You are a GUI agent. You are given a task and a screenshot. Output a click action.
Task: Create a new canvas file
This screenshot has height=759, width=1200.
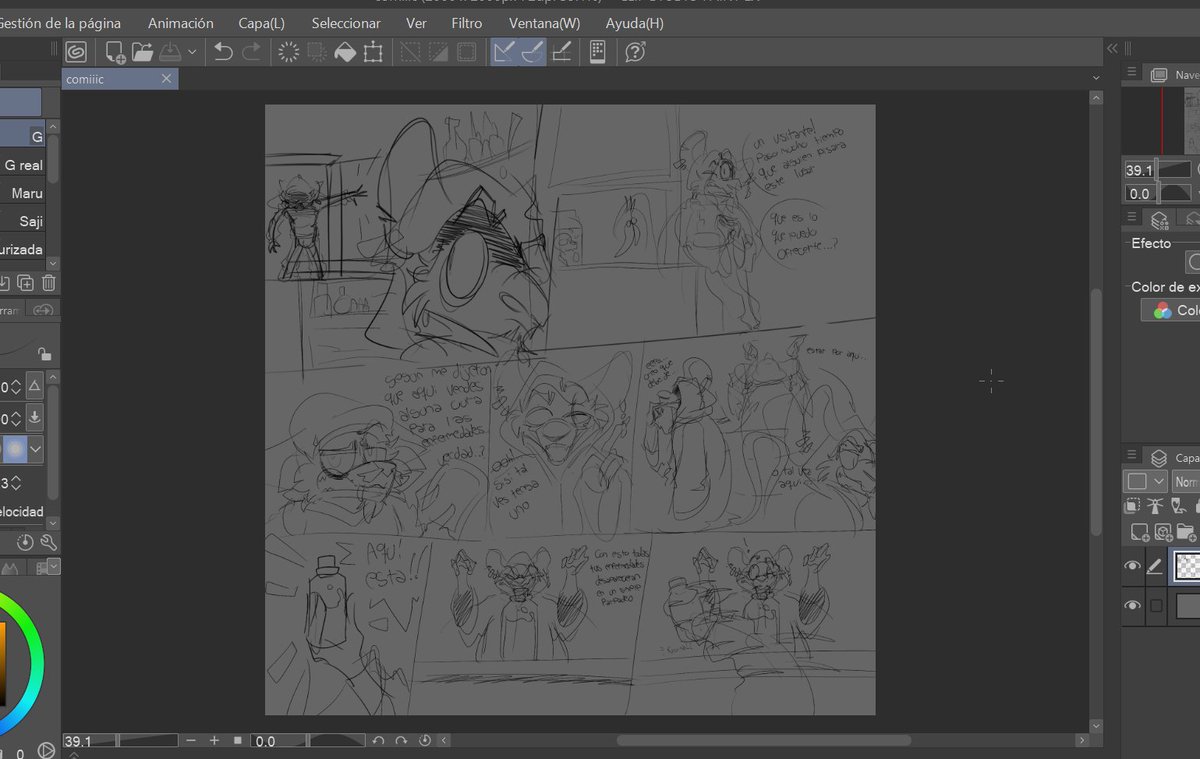point(116,52)
